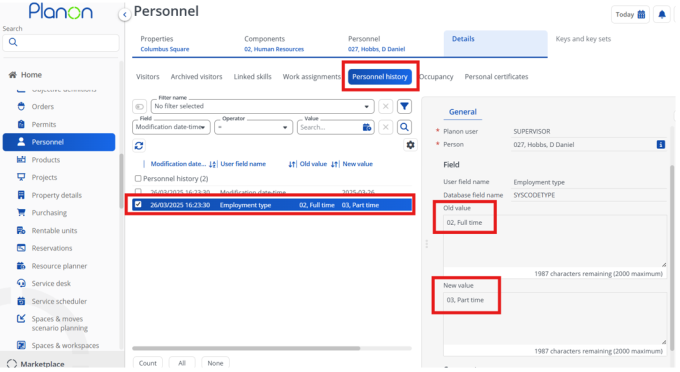Click the All selection button
This screenshot has height=372, width=680.
click(182, 363)
